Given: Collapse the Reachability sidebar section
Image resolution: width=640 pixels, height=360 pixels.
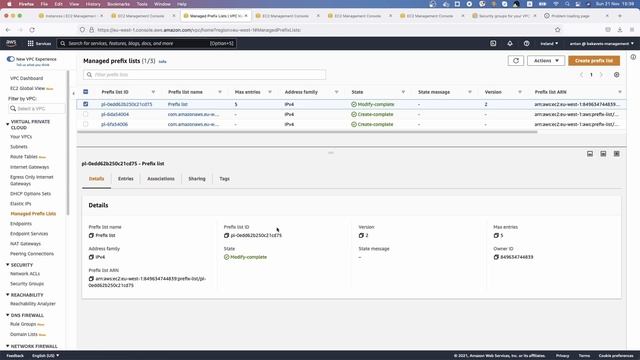Looking at the screenshot, I should click(x=7, y=295).
